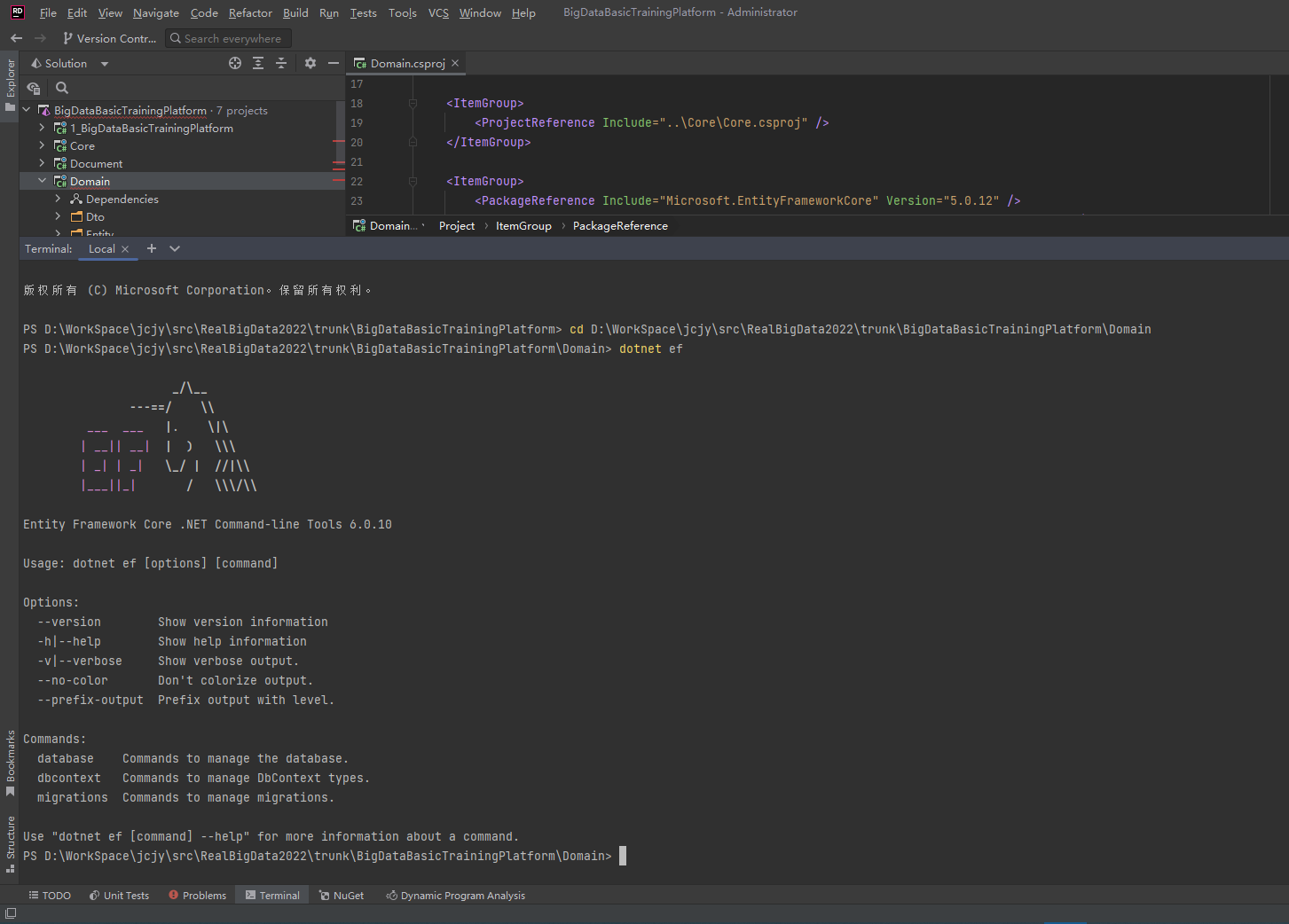The width and height of the screenshot is (1289, 924).
Task: Select PackageReference in the breadcrumb bar
Action: click(620, 226)
